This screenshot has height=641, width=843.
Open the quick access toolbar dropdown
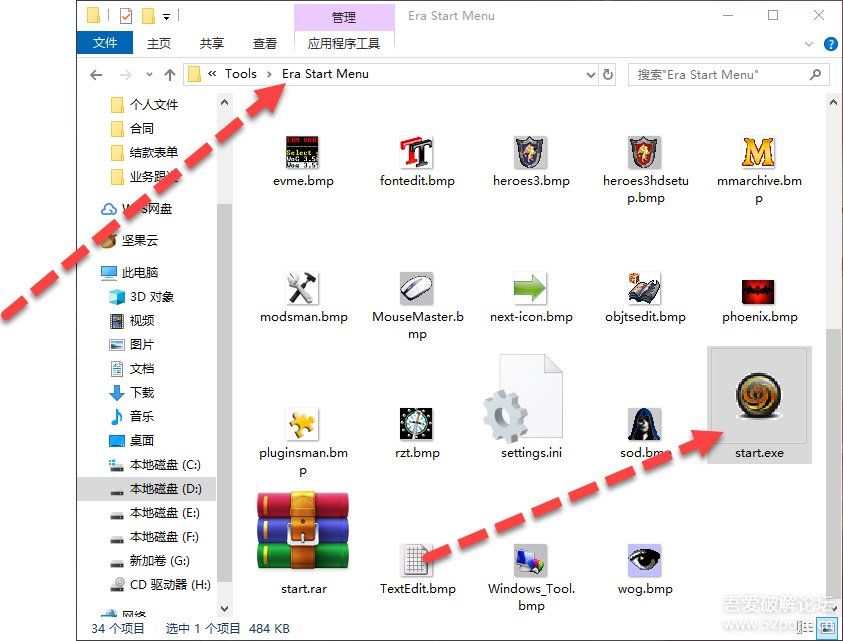tap(166, 16)
